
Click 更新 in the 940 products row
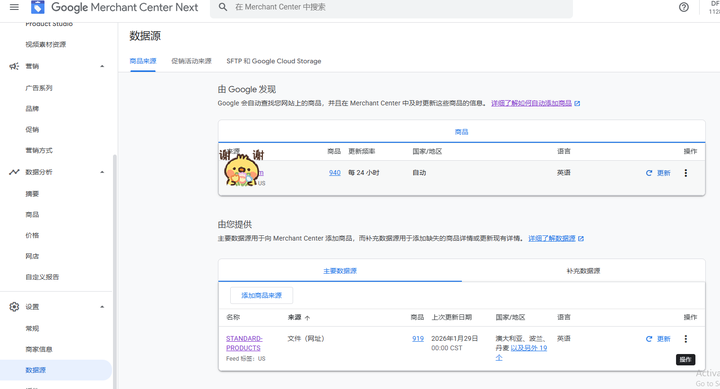(664, 173)
